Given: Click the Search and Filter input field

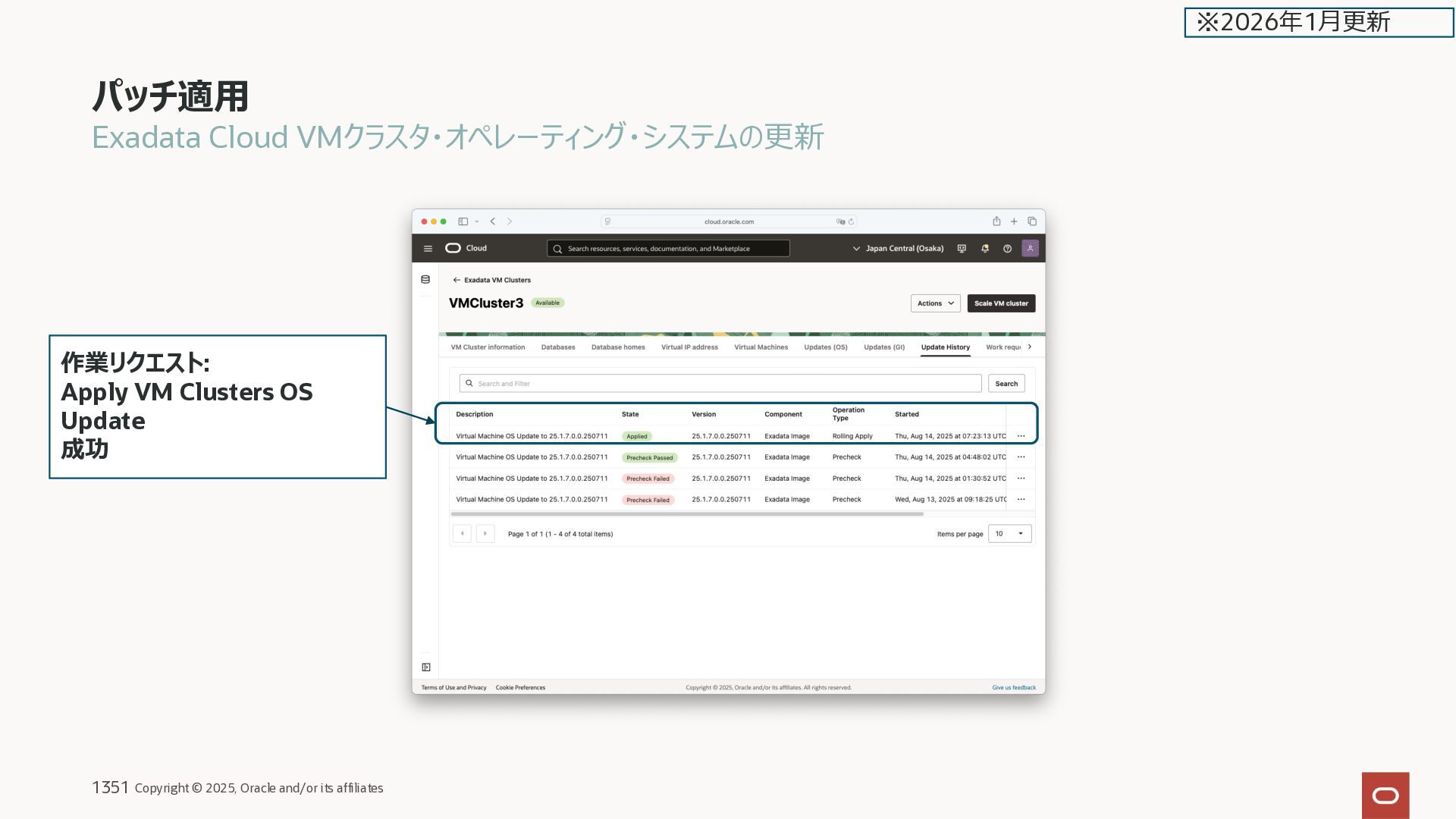Looking at the screenshot, I should coord(720,384).
